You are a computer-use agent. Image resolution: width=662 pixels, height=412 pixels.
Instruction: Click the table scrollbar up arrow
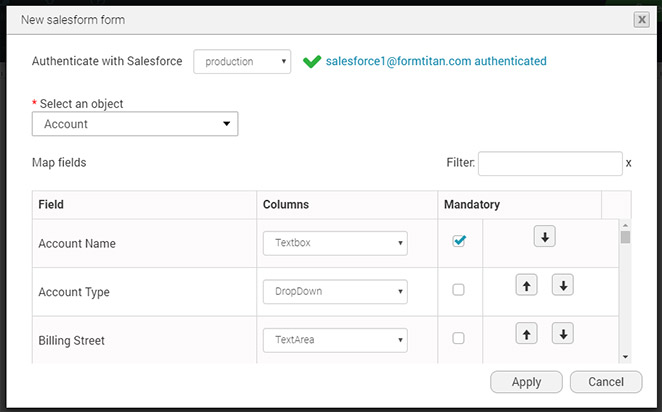[625, 225]
